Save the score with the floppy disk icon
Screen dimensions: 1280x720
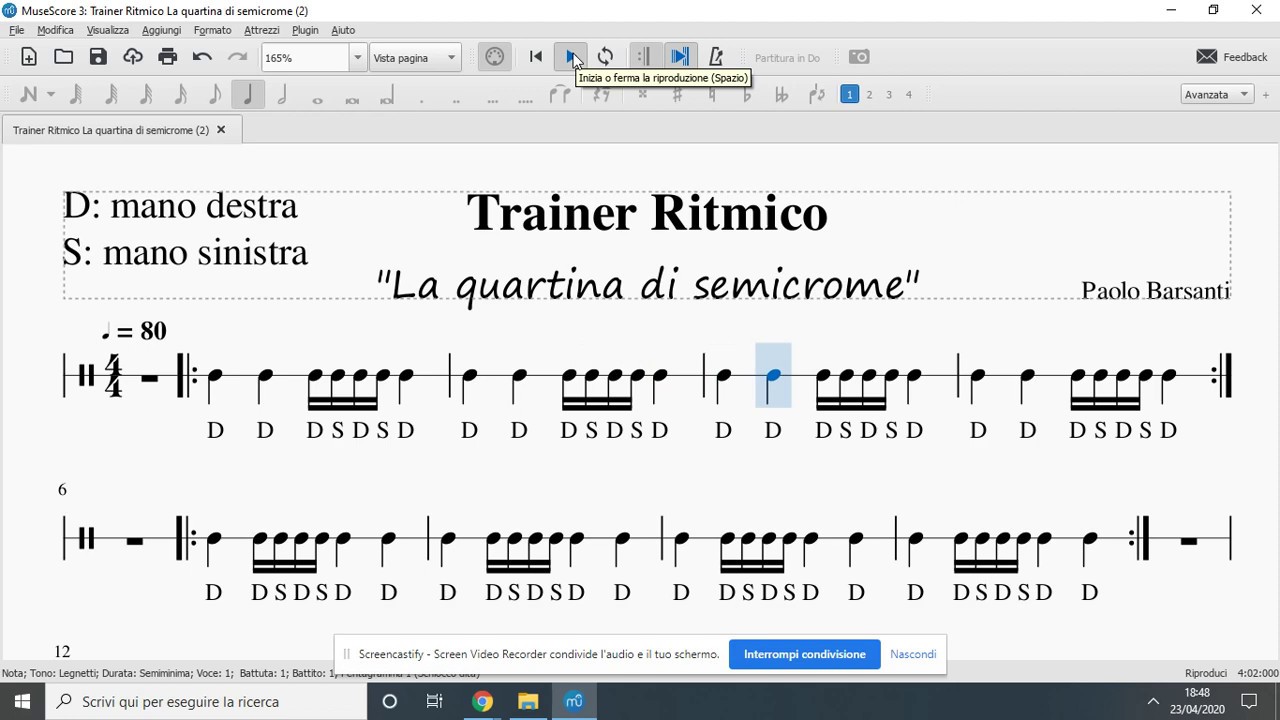click(98, 57)
